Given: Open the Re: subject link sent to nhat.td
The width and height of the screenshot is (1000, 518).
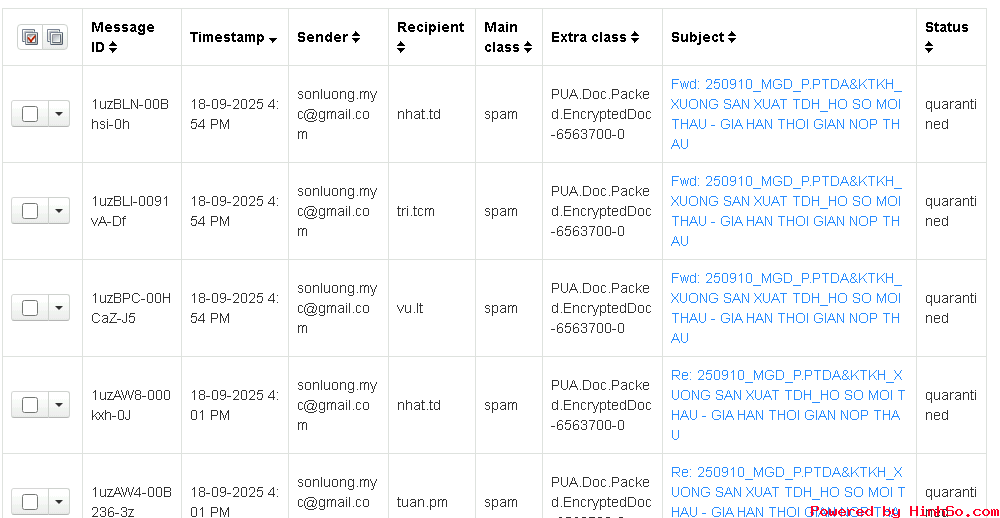Looking at the screenshot, I should 786,405.
